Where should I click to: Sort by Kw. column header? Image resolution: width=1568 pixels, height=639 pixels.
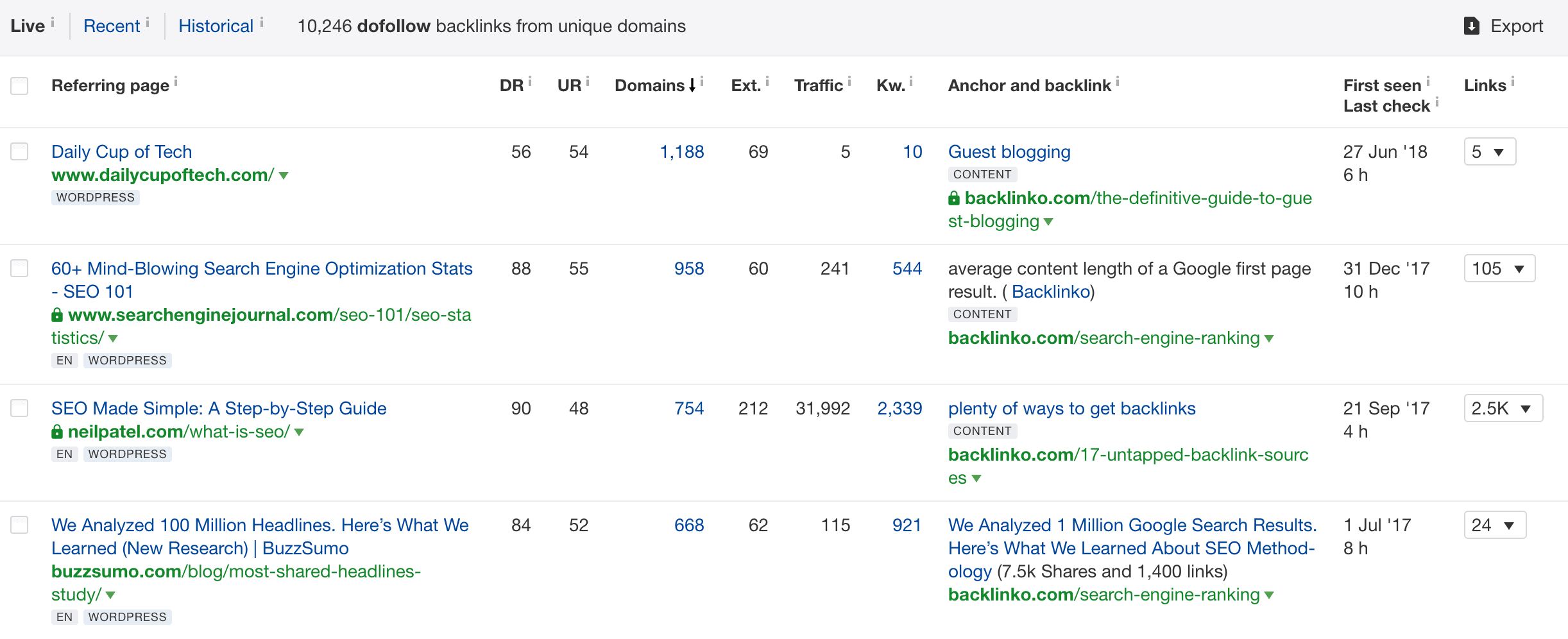coord(891,85)
